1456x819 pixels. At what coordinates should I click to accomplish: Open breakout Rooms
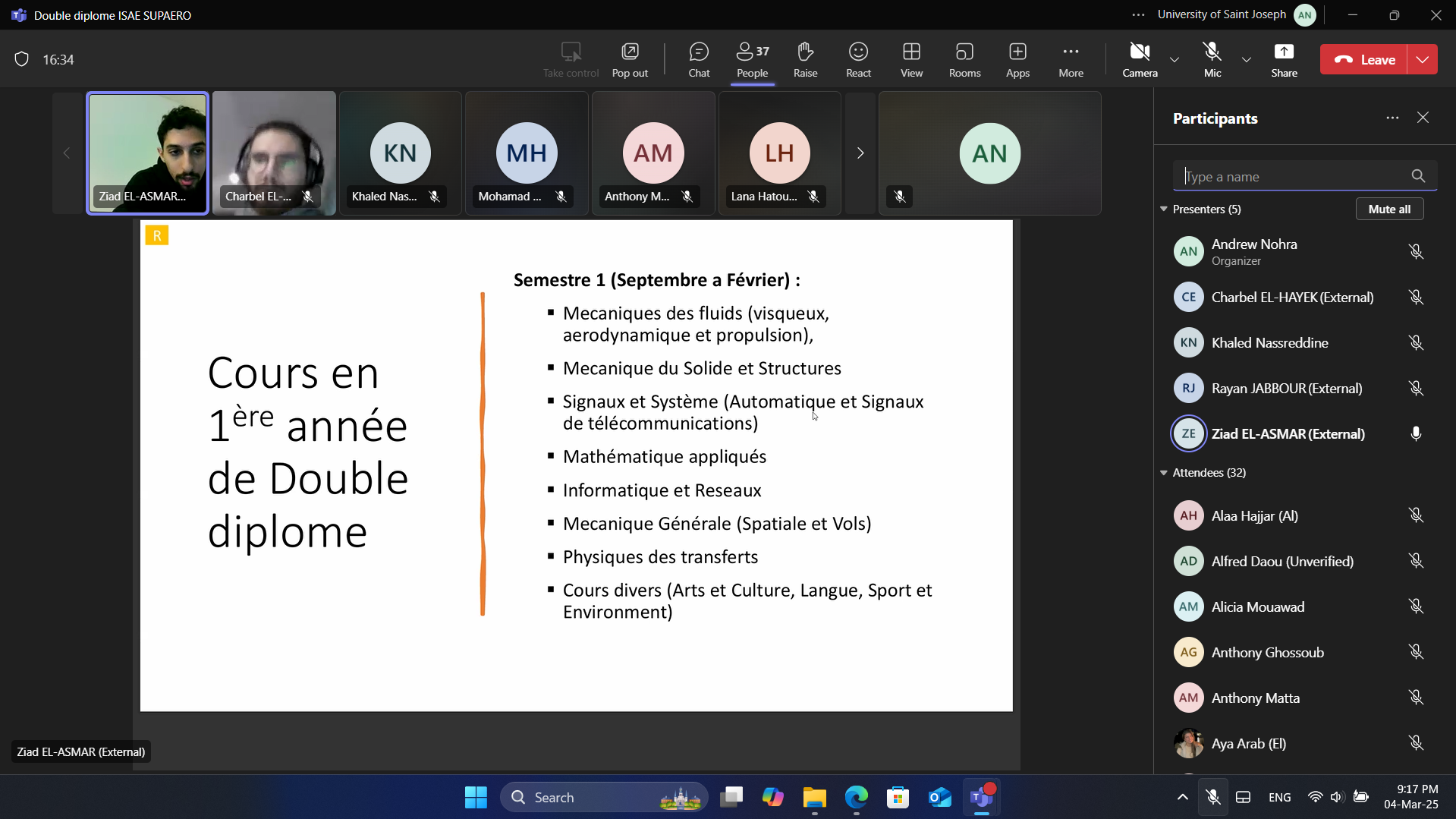coord(964,59)
